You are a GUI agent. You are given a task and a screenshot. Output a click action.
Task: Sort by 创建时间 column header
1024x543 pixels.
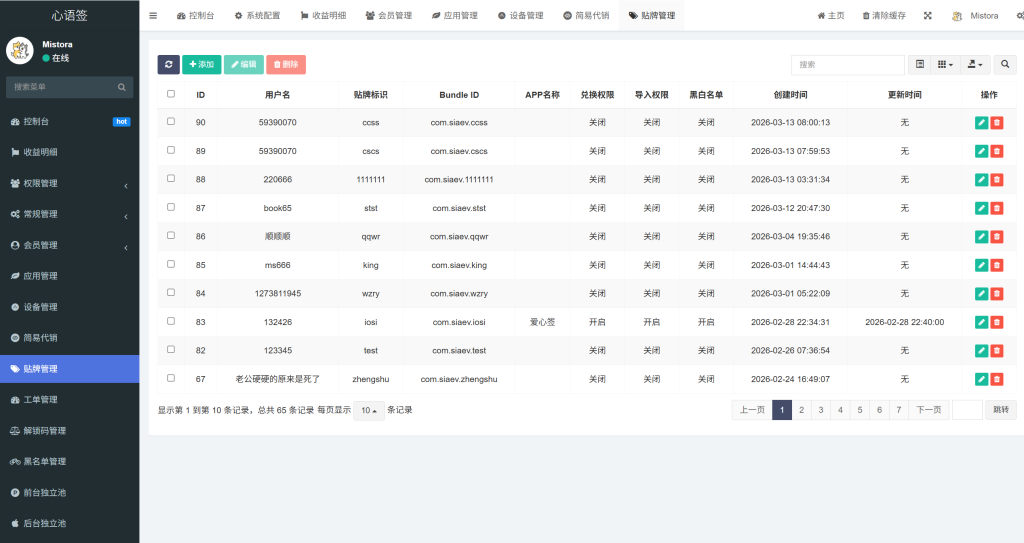tap(790, 95)
